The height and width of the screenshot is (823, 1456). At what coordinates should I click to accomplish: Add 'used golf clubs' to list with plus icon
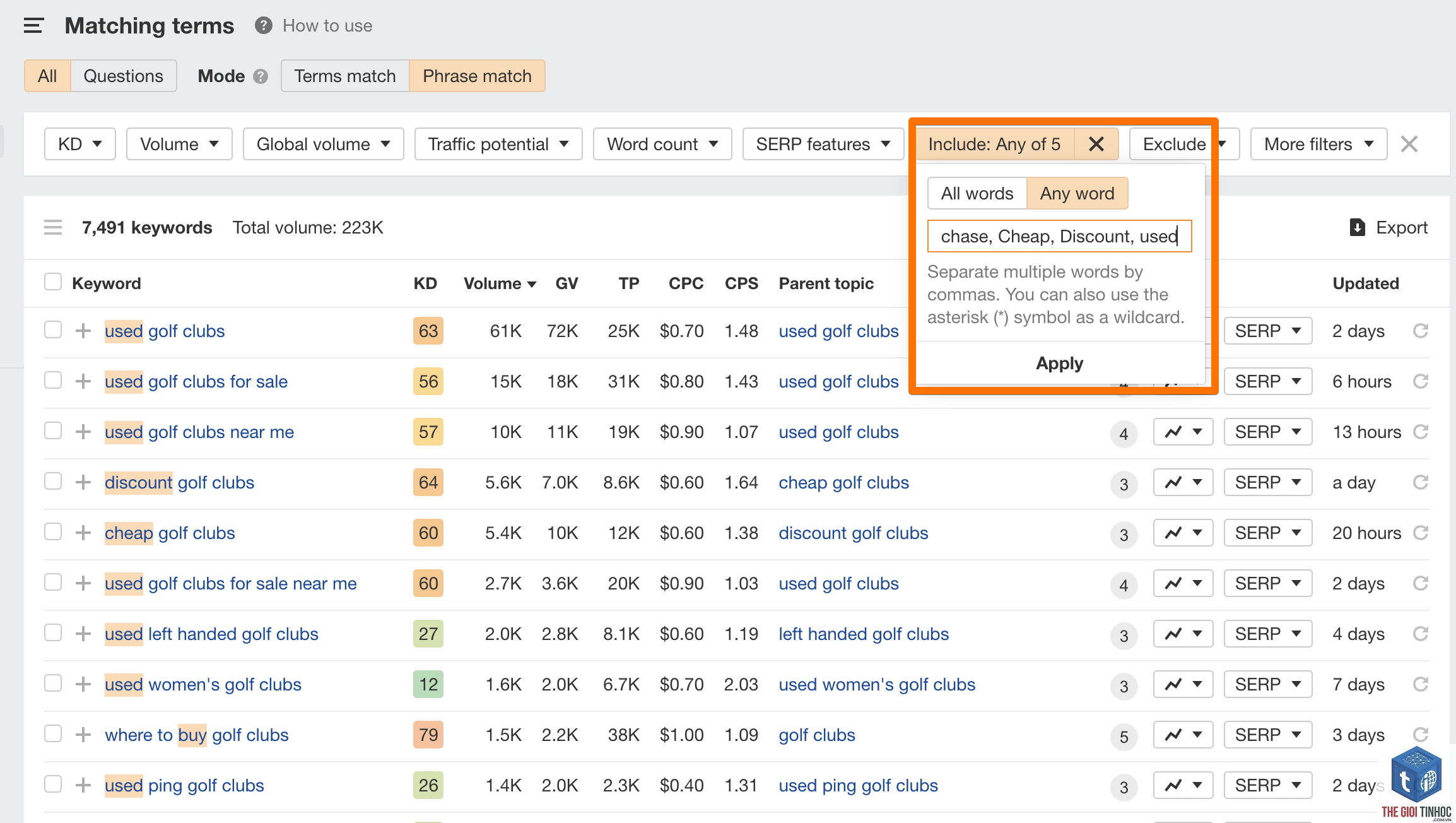(x=83, y=331)
